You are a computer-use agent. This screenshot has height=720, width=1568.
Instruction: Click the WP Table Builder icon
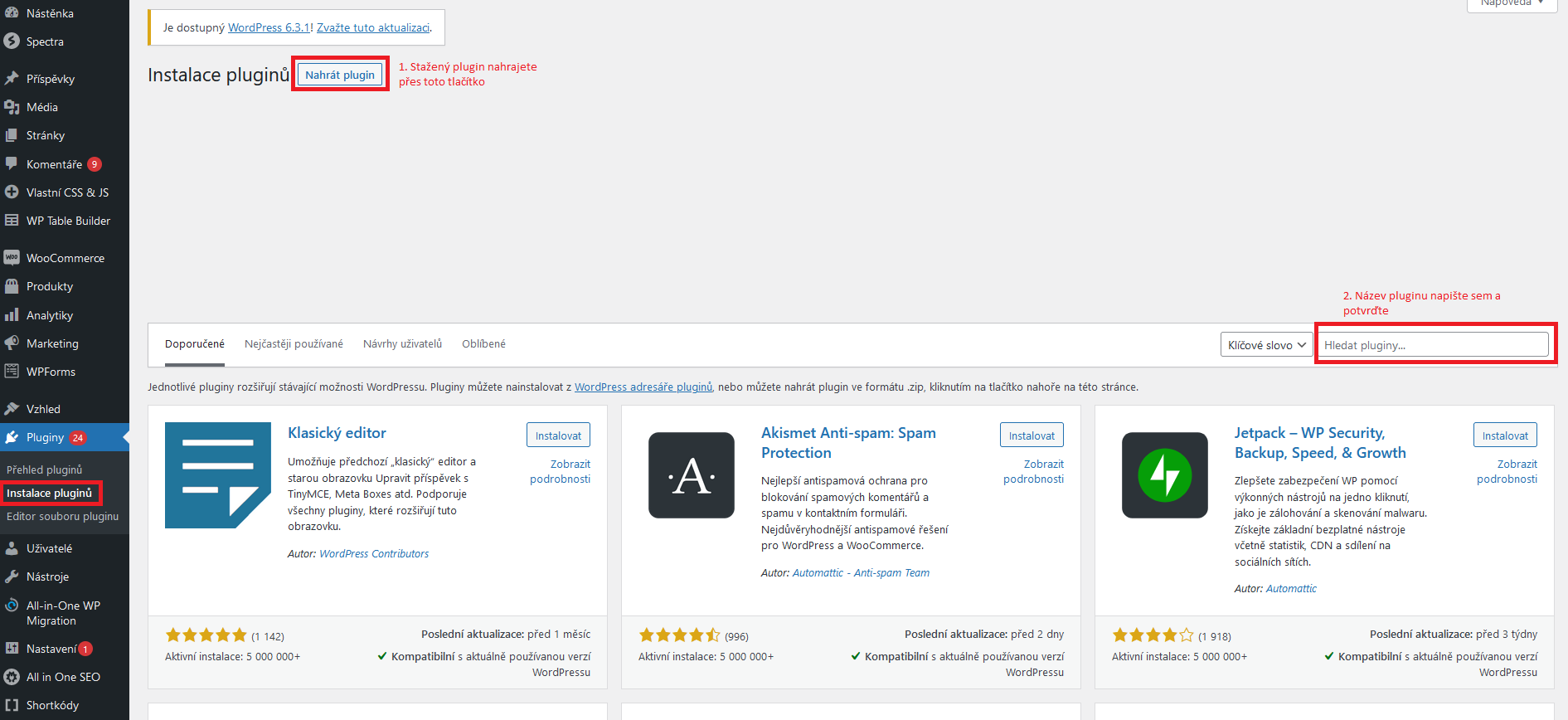tap(12, 221)
